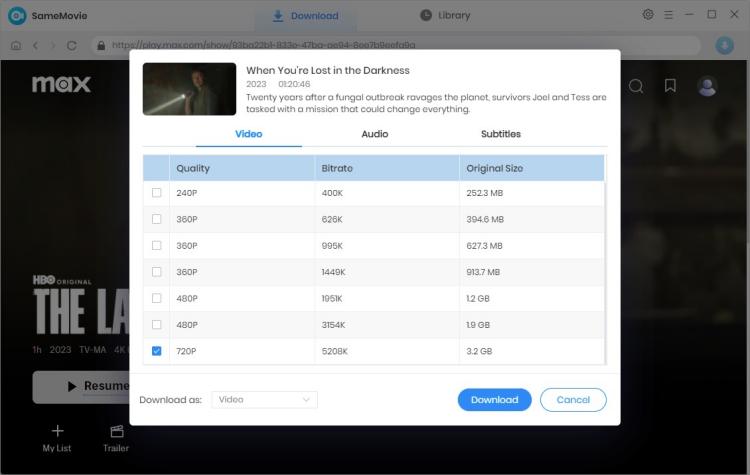
Task: Click the SameMovie app logo
Action: tap(17, 16)
